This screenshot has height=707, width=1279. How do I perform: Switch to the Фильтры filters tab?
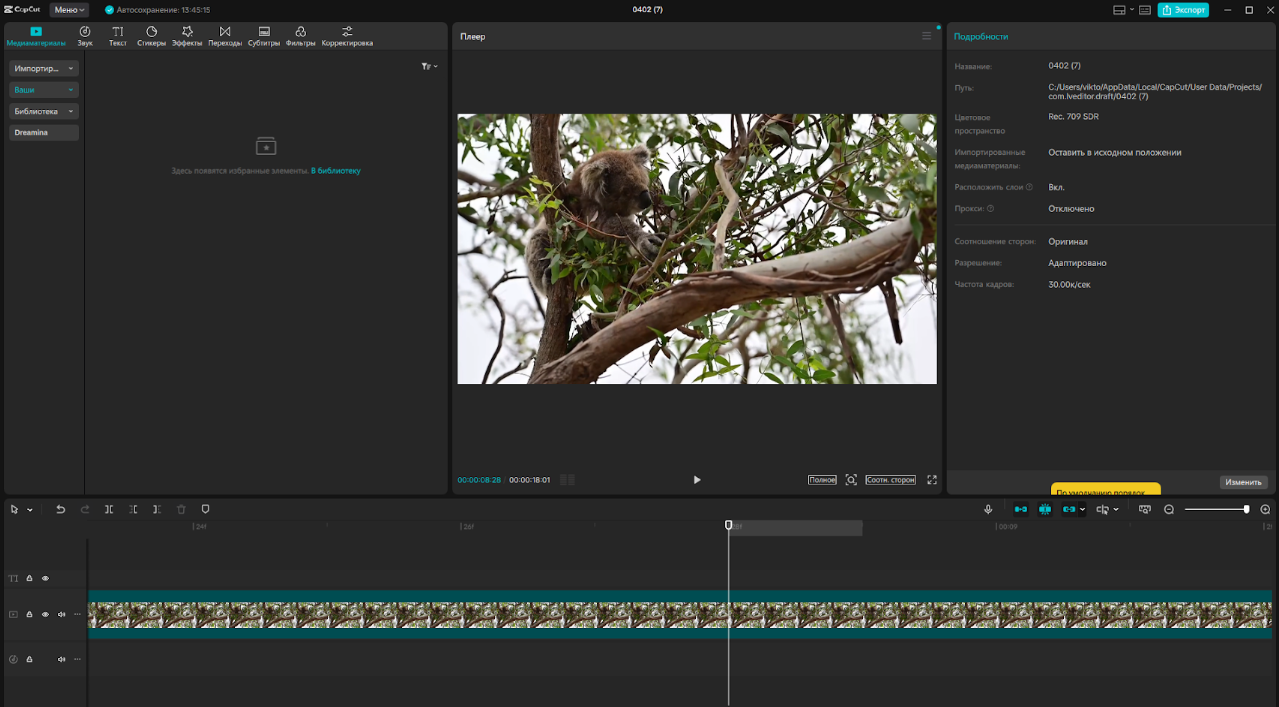pos(300,36)
